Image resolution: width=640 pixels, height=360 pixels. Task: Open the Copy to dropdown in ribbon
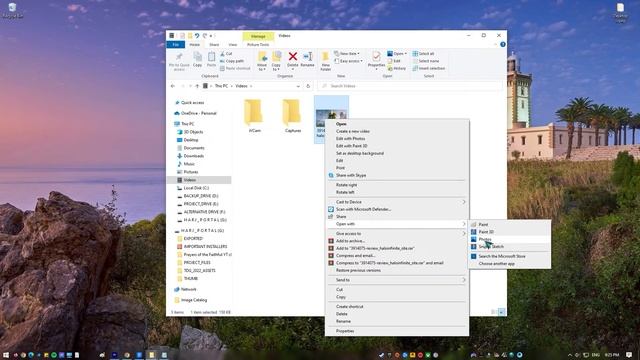pos(276,61)
